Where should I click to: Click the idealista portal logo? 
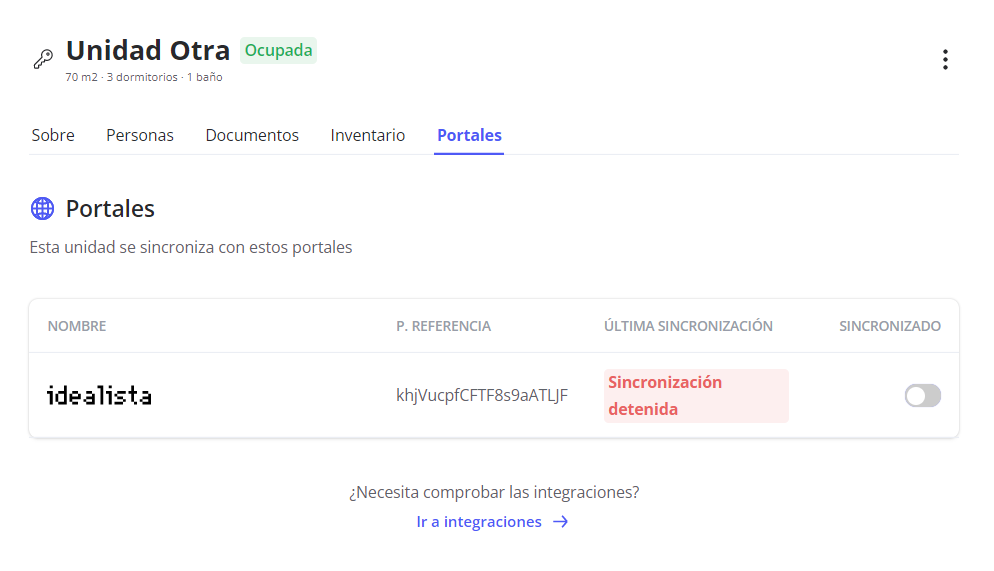[x=99, y=396]
